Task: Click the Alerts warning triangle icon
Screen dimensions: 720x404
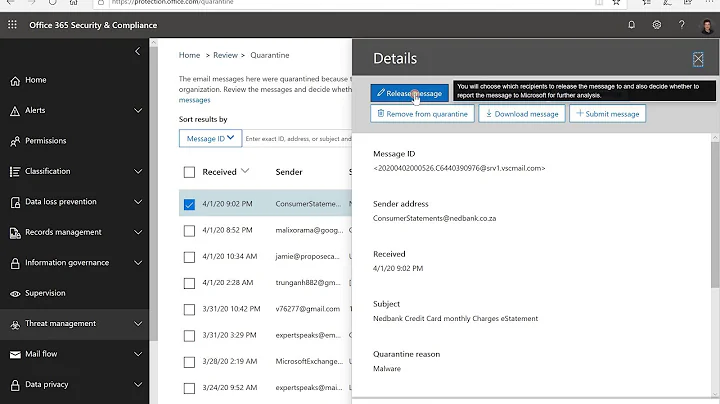Action: pos(15,111)
